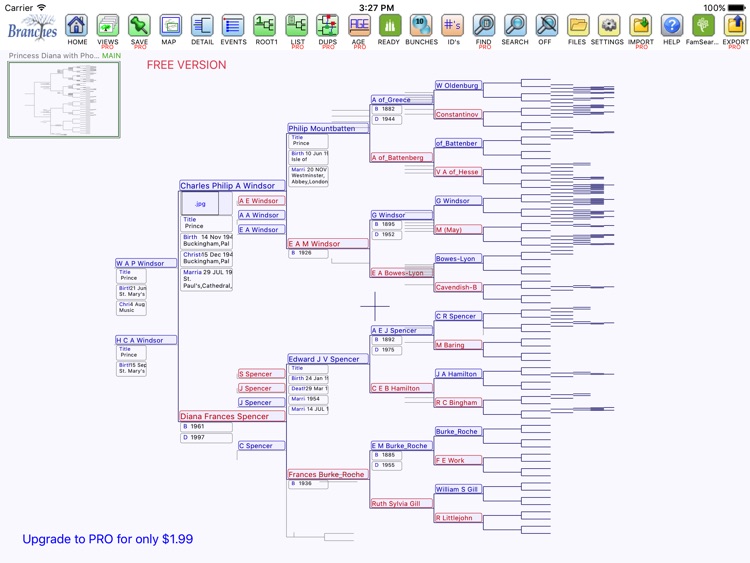Select the W Oldenburg node
Viewport: 750px width, 563px height.
click(x=458, y=85)
